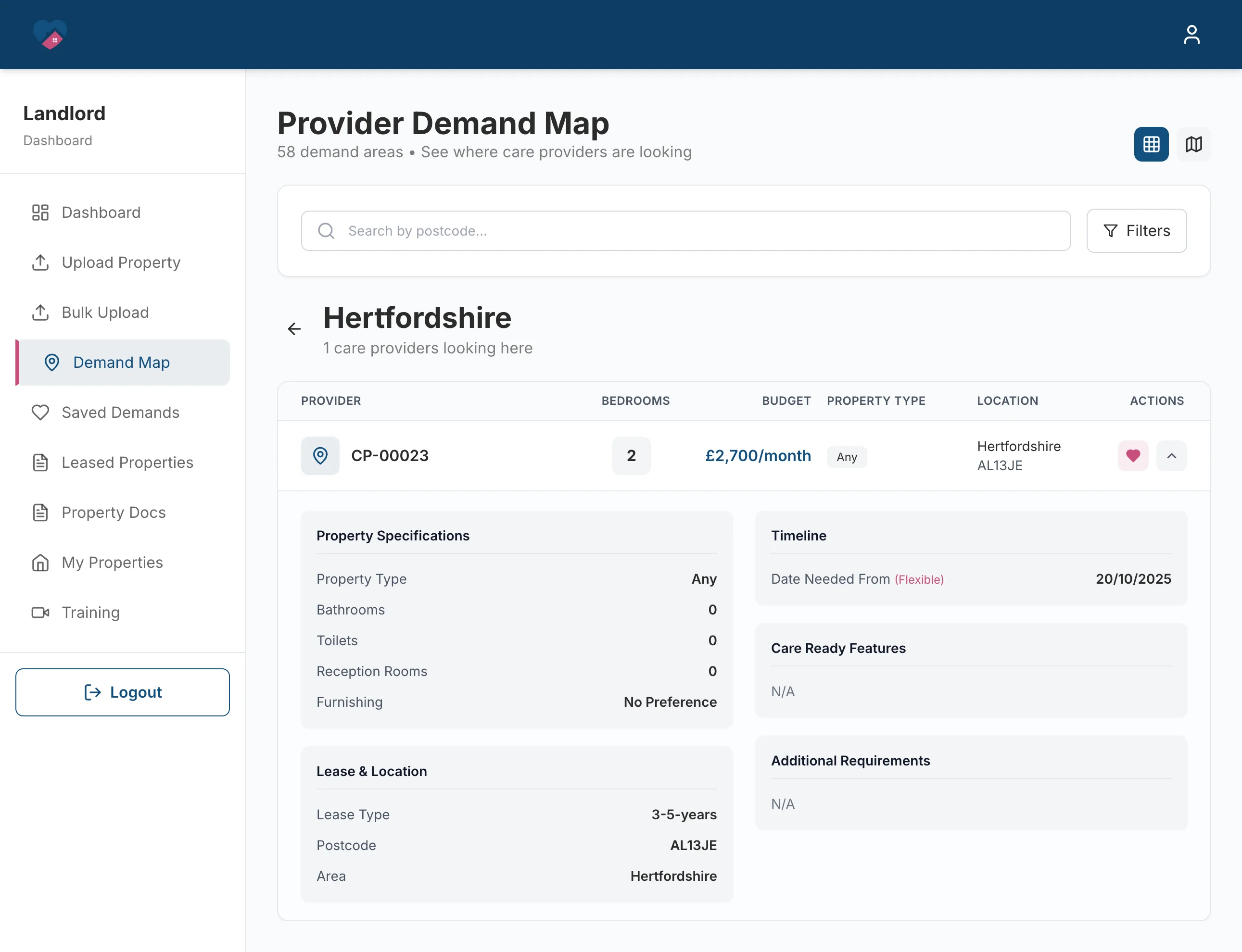This screenshot has width=1242, height=952.
Task: Click the CP-00023 provider name
Action: 390,456
